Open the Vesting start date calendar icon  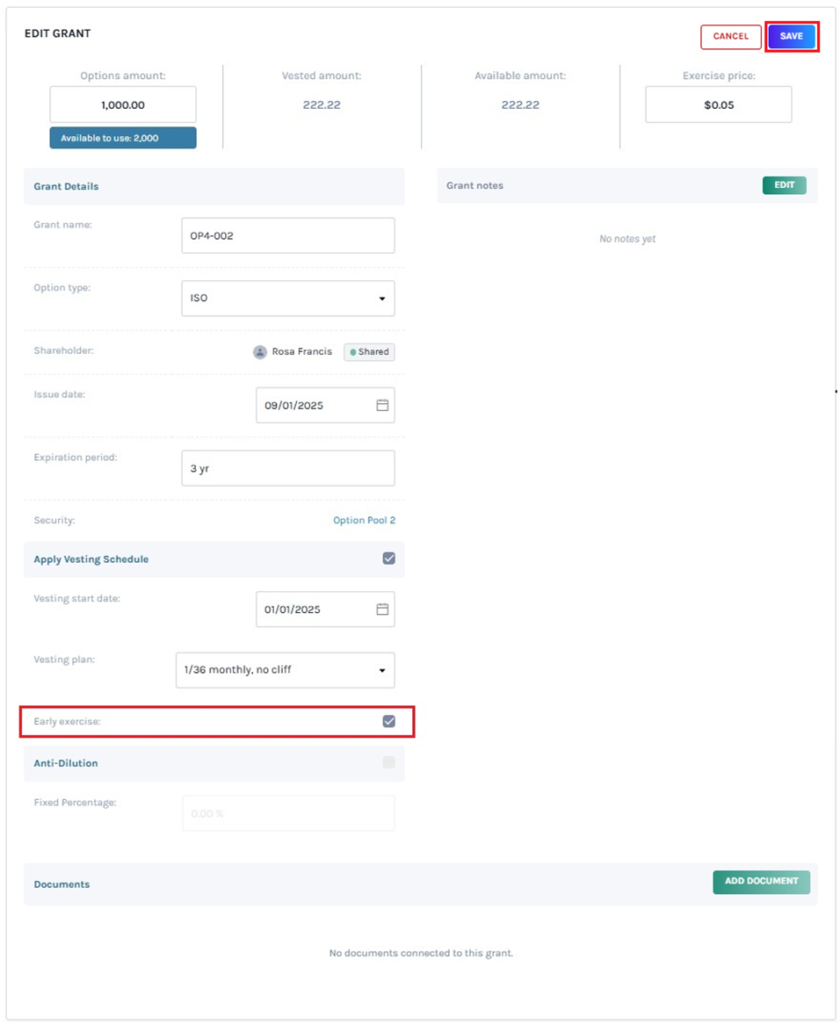pyautogui.click(x=382, y=609)
